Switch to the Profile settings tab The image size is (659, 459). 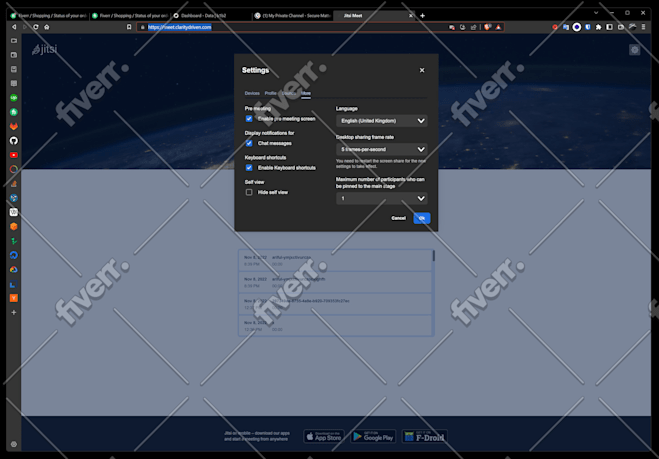click(270, 93)
